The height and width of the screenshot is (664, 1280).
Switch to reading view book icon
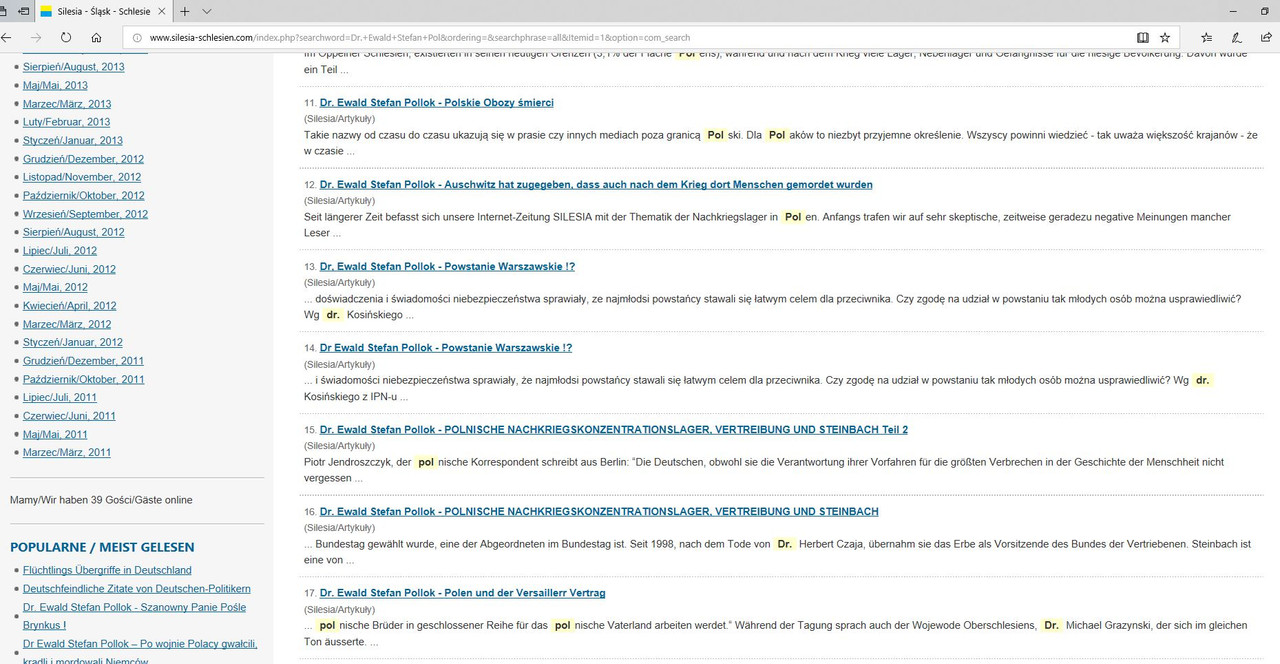pyautogui.click(x=1143, y=37)
